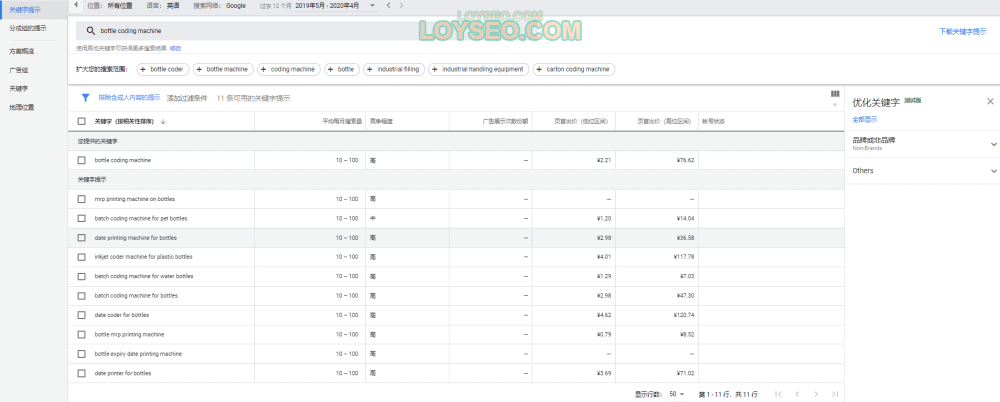Check the 'bottle coding machine' row

(x=82, y=160)
